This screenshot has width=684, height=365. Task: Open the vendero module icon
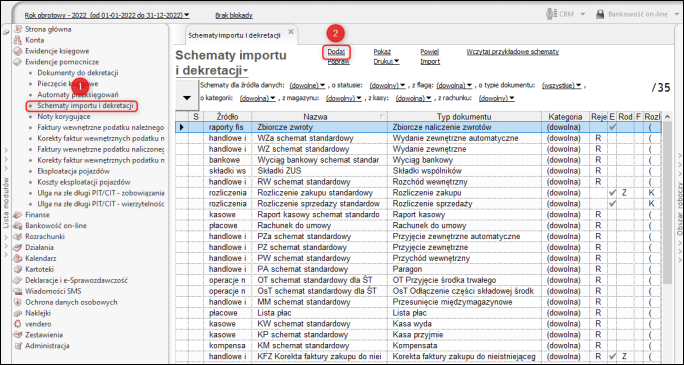pos(17,324)
